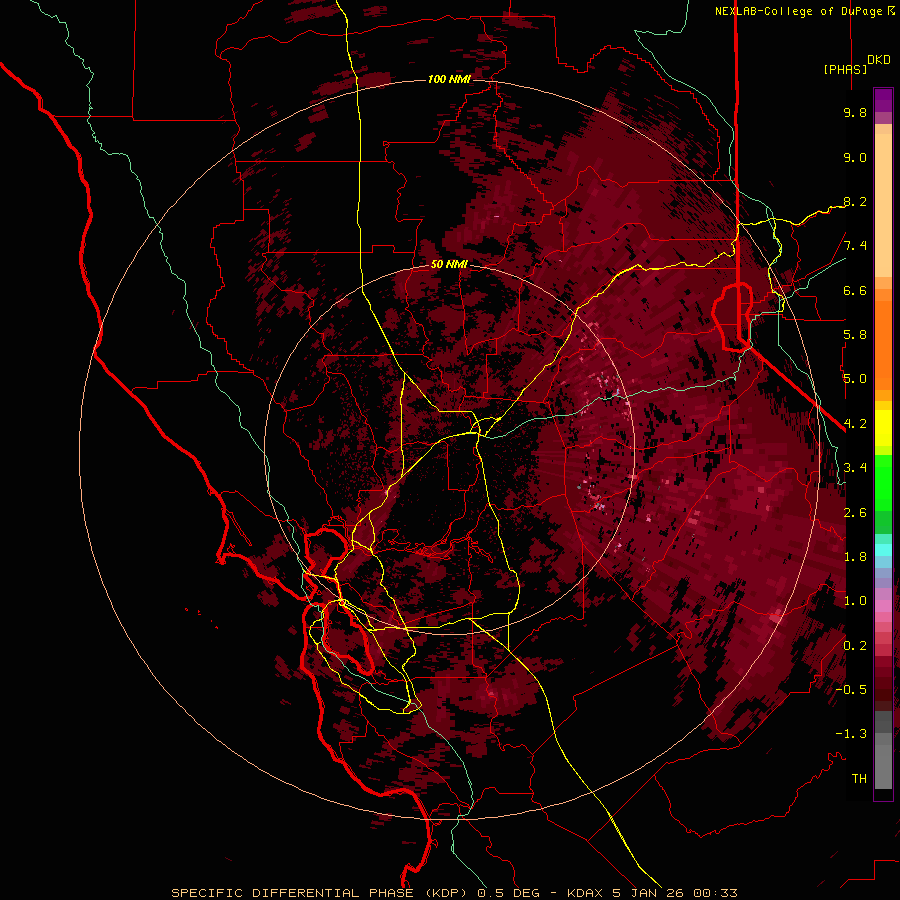
Task: Select the 5.8 scale value
Action: click(855, 335)
